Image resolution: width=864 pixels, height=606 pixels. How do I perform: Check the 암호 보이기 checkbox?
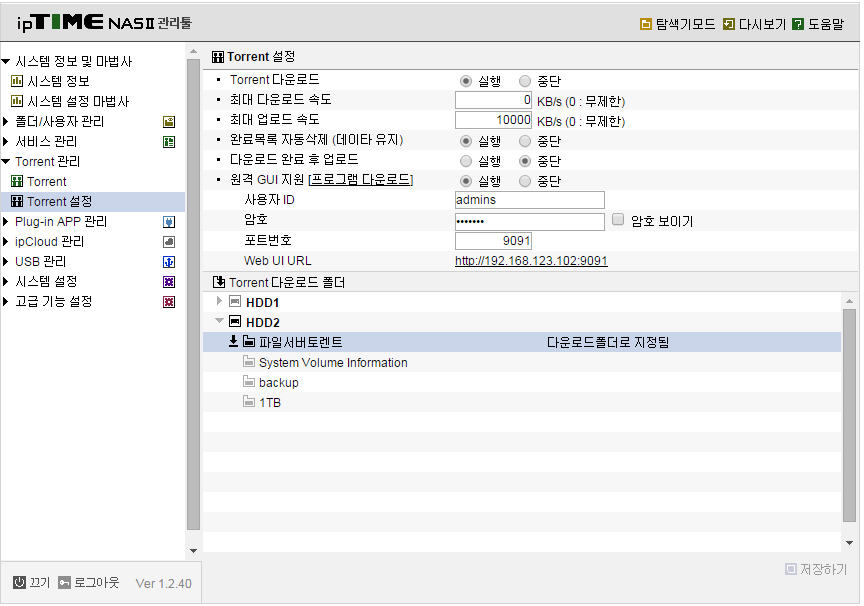click(x=618, y=220)
